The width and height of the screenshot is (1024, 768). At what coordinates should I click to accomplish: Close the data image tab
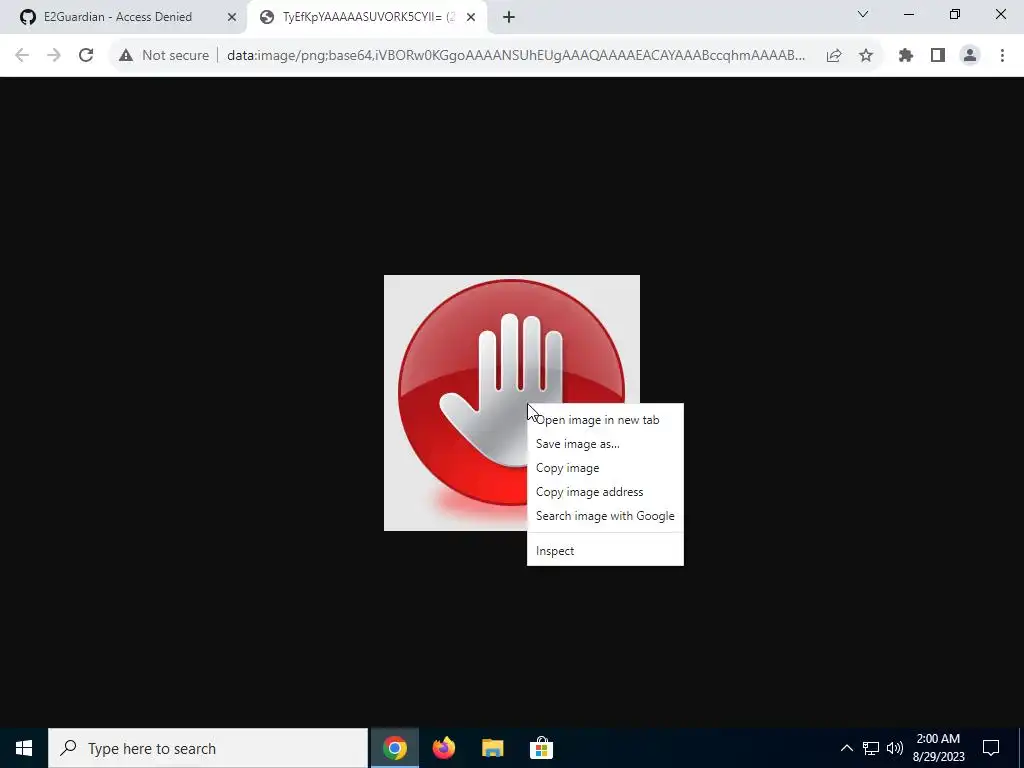click(x=471, y=17)
